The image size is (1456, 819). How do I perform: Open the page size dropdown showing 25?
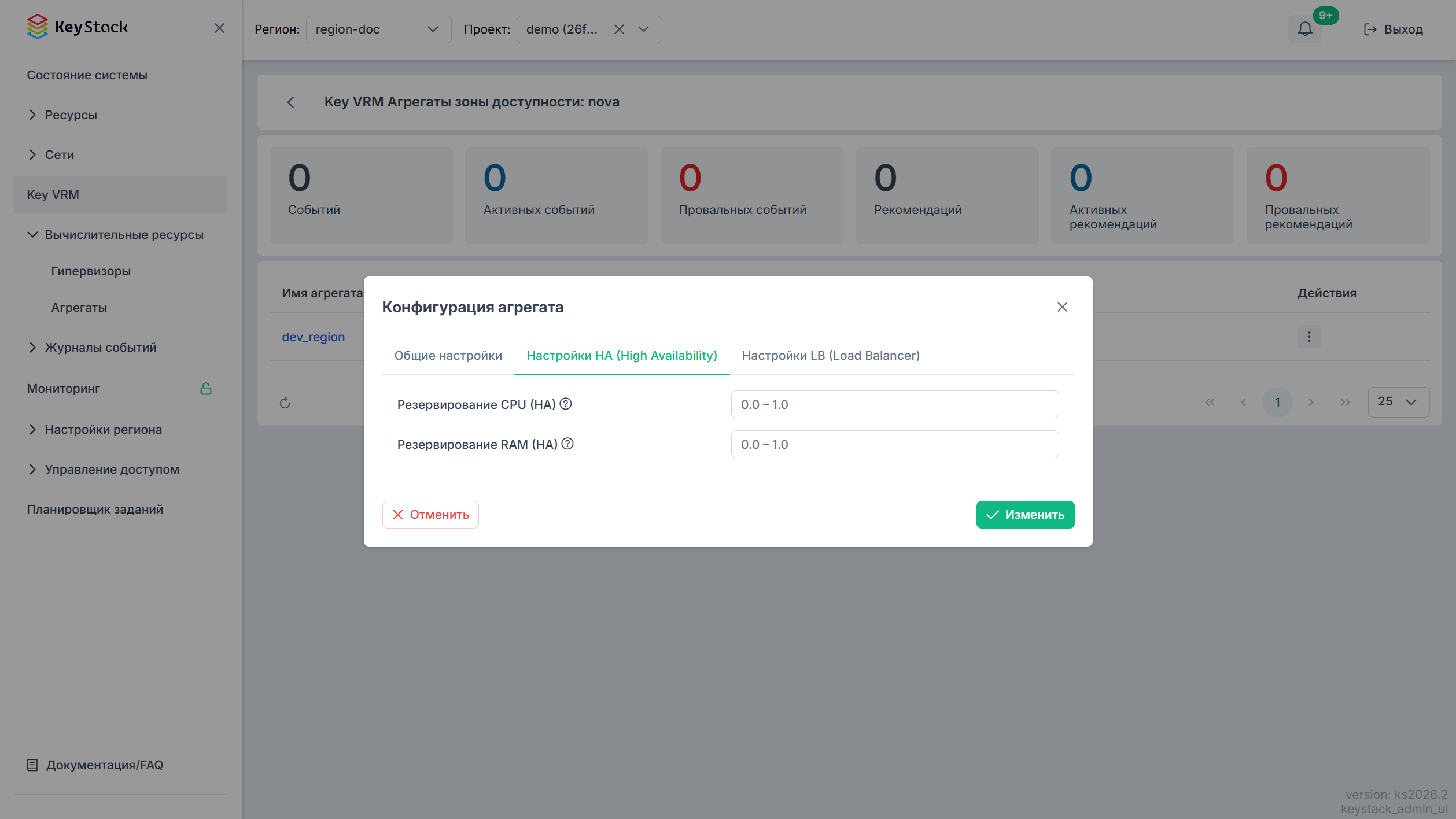coord(1399,402)
